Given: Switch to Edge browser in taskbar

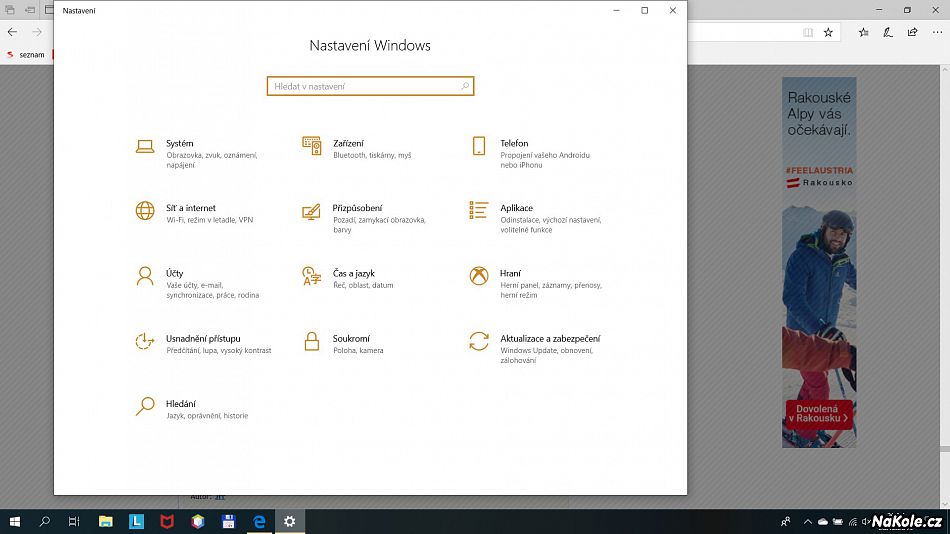Looking at the screenshot, I should pos(259,521).
